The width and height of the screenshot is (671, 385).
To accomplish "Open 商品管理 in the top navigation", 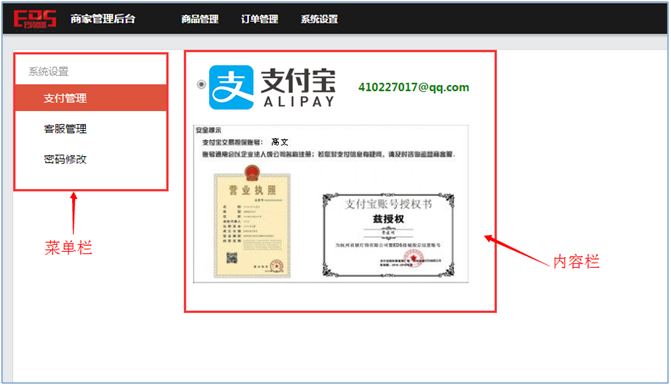I will [x=200, y=19].
